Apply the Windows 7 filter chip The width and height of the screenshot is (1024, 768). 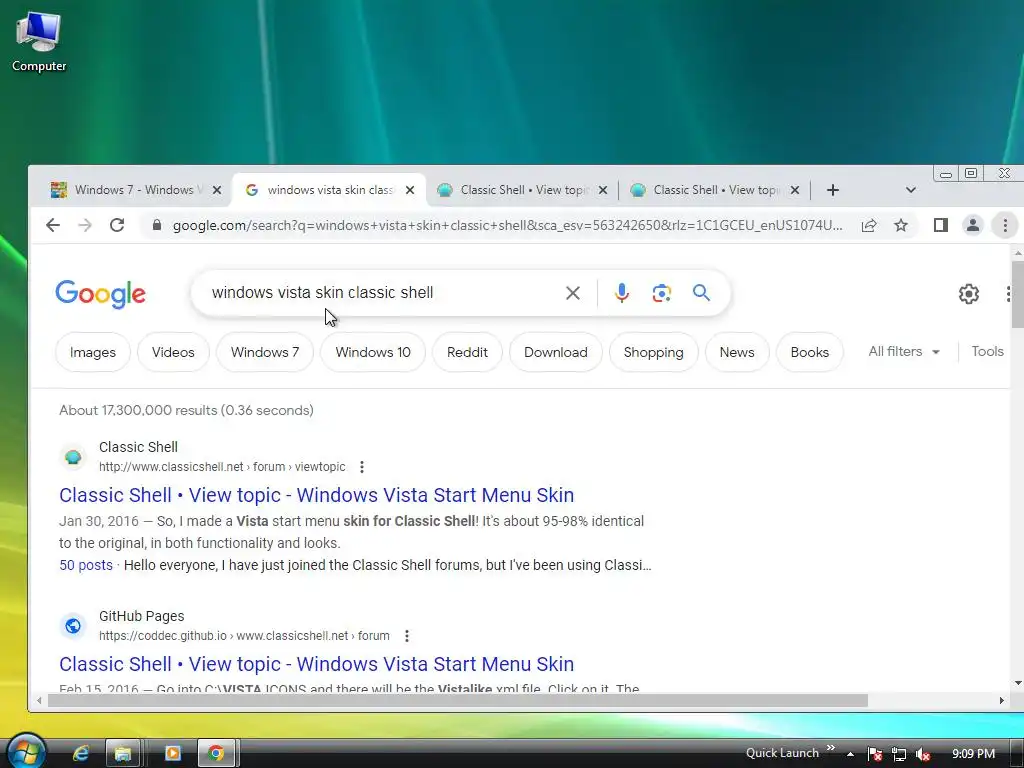click(265, 352)
